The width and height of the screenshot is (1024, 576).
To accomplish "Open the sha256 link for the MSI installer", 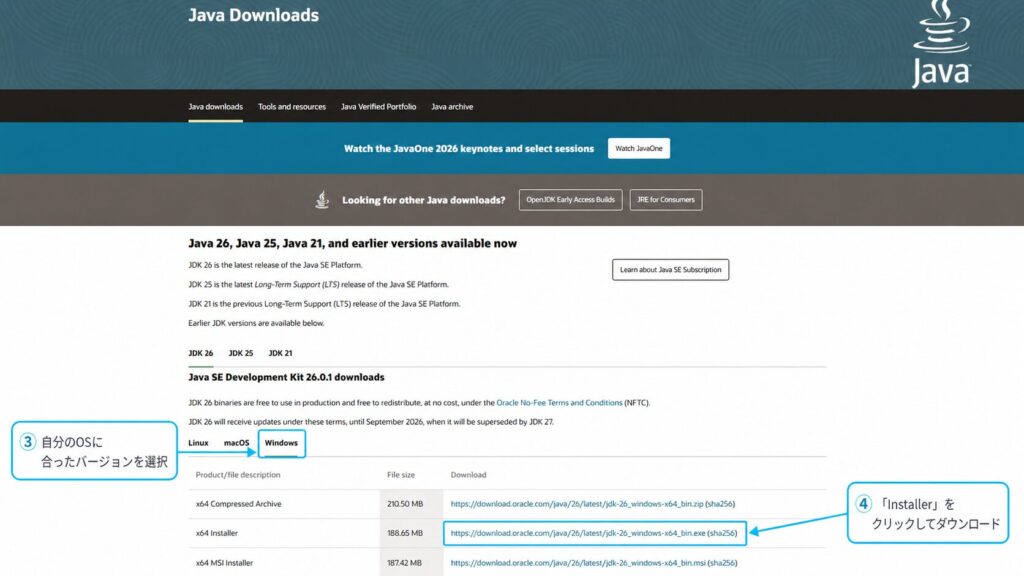I will pyautogui.click(x=722, y=563).
